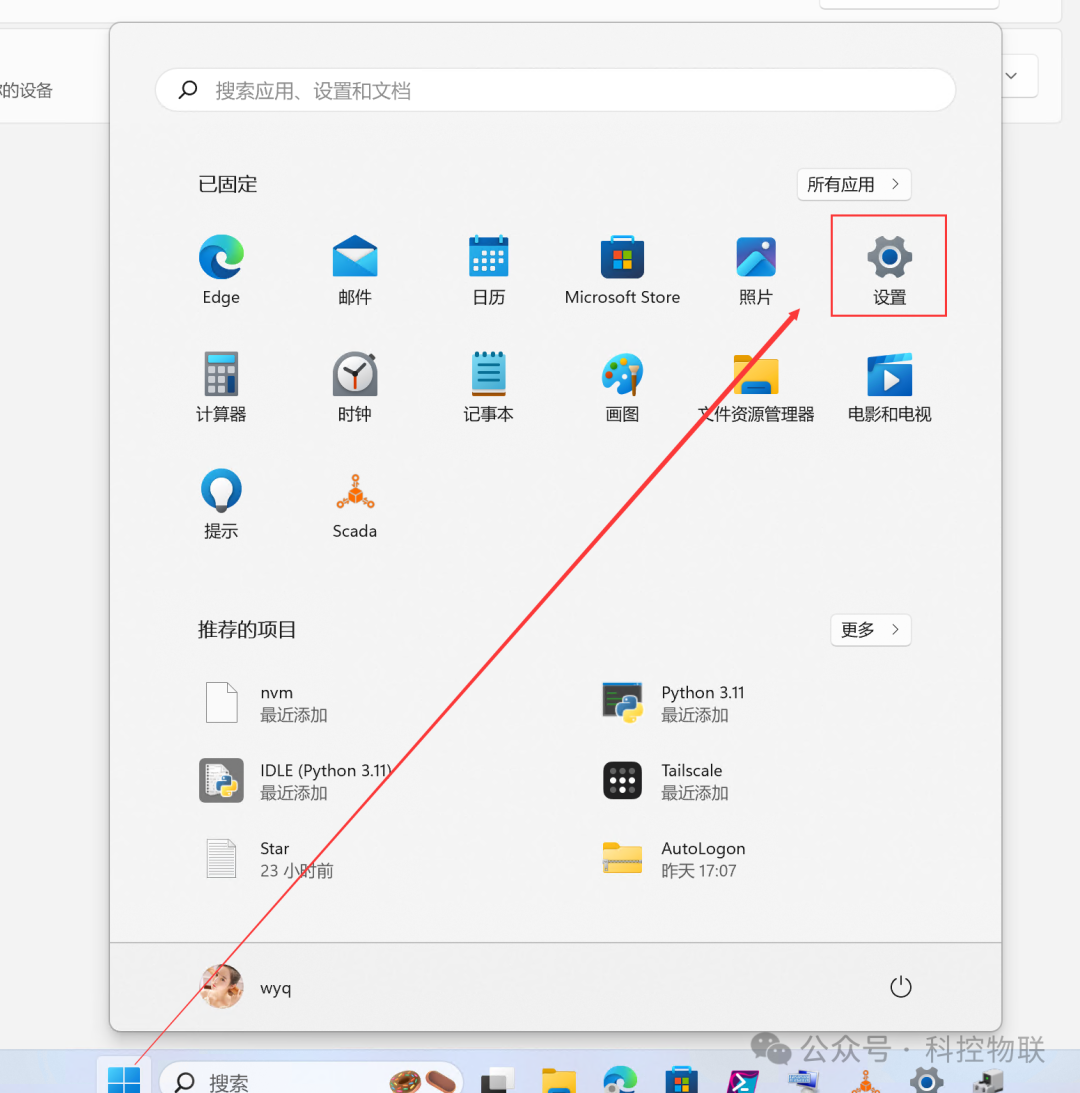Click the search input field at top
This screenshot has width=1080, height=1093.
click(x=556, y=90)
